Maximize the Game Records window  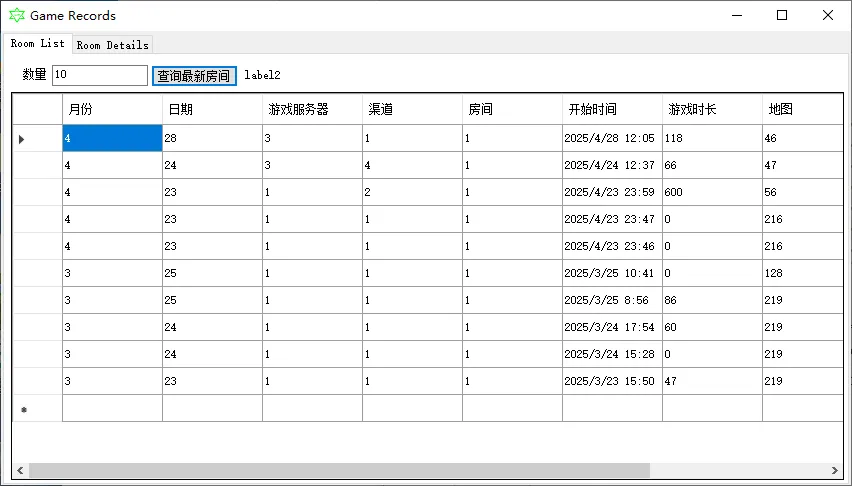(782, 15)
